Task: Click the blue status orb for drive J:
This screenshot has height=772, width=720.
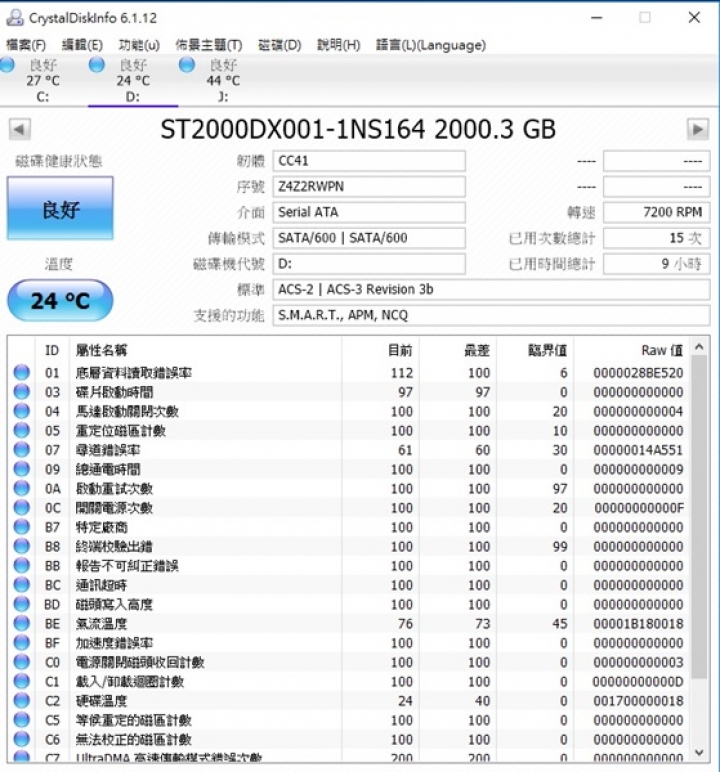Action: 187,65
